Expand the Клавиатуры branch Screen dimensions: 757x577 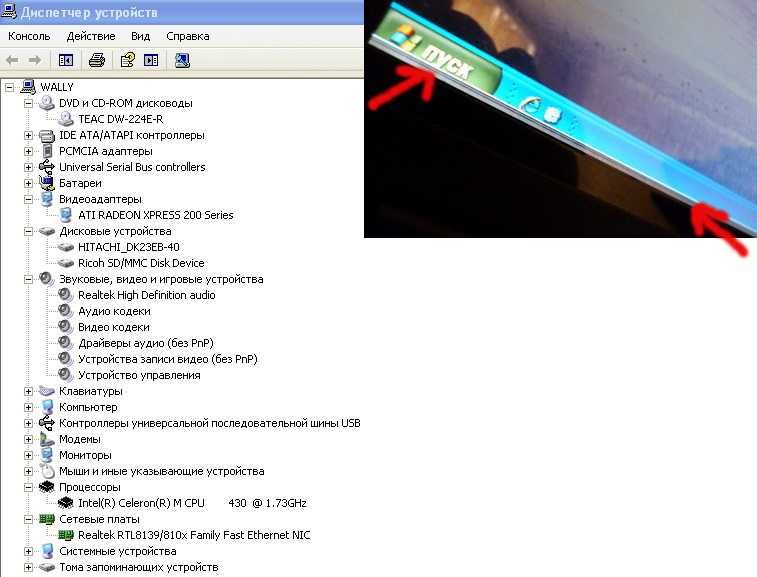click(x=28, y=391)
